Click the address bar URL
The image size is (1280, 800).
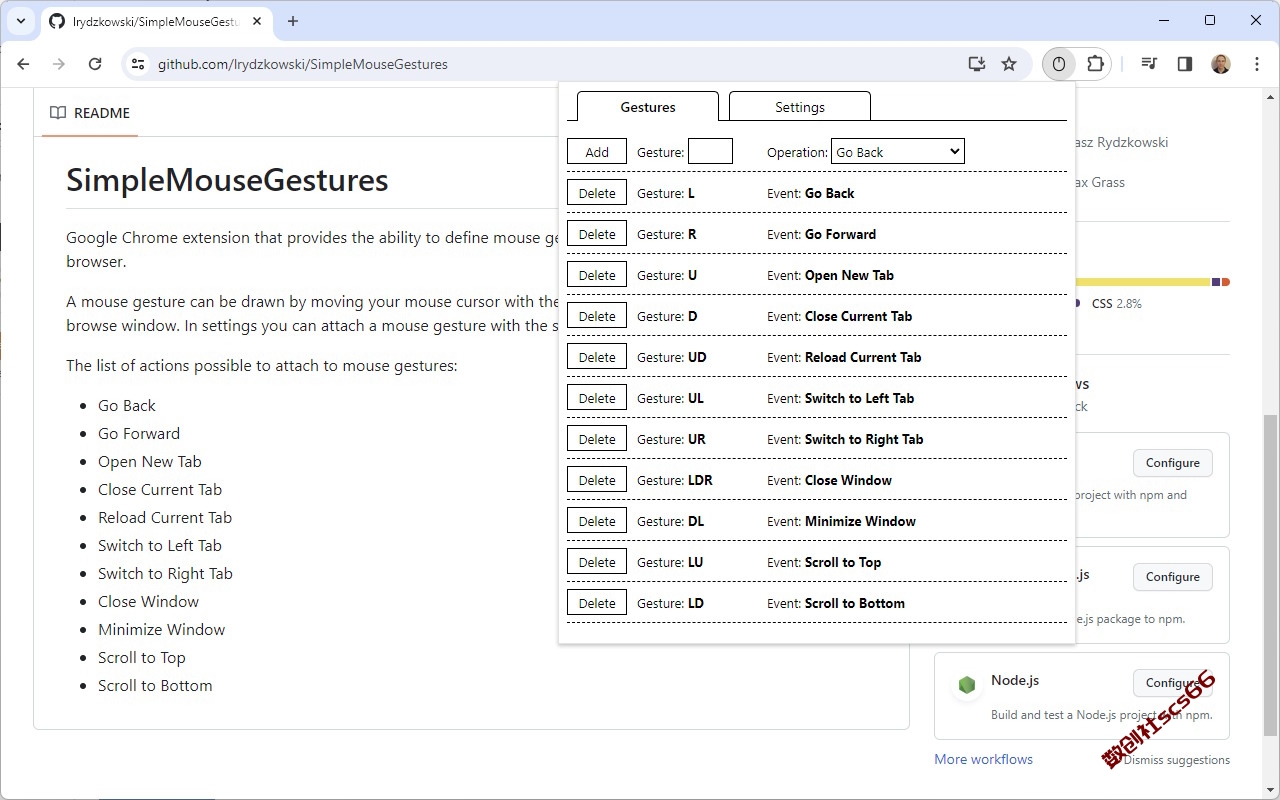[x=303, y=64]
